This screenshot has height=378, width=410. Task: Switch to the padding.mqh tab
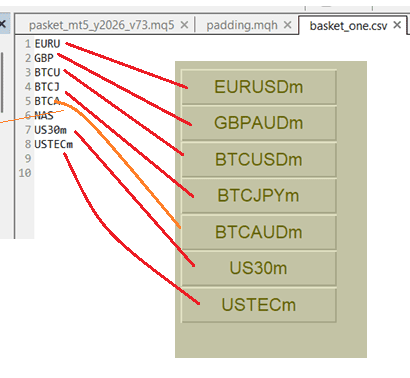[242, 25]
